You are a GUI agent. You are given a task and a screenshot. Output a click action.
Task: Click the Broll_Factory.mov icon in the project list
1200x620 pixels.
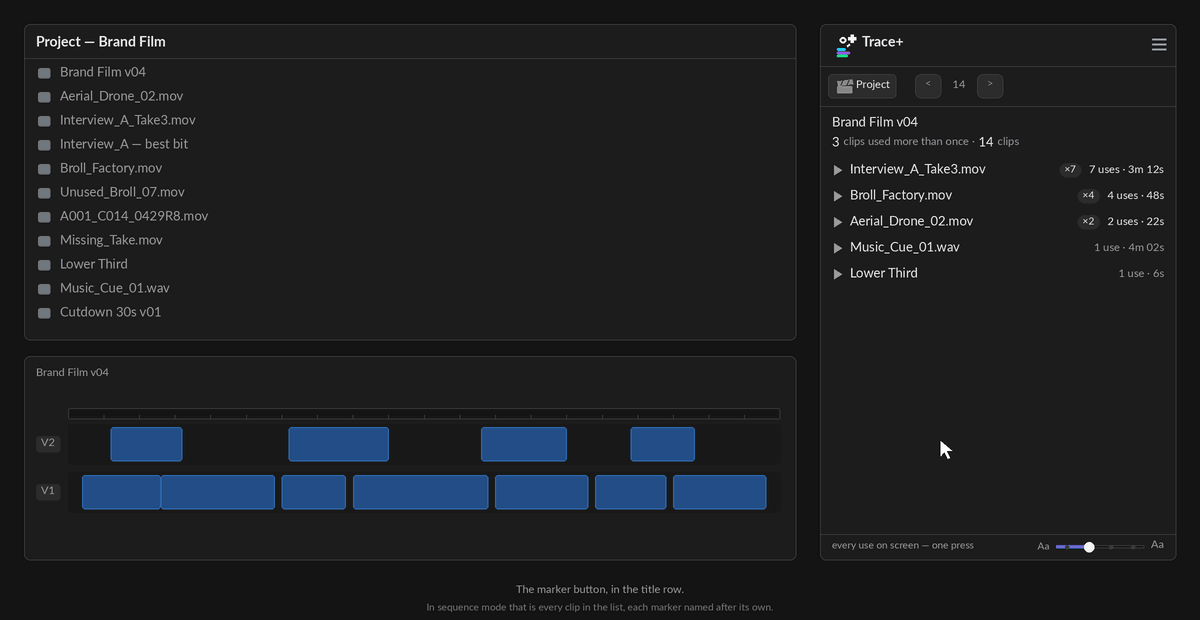pos(44,169)
